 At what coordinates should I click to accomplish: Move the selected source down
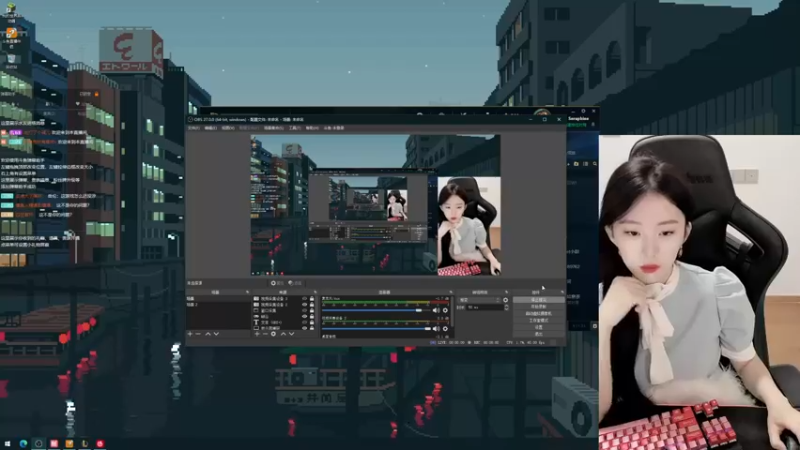click(x=291, y=334)
